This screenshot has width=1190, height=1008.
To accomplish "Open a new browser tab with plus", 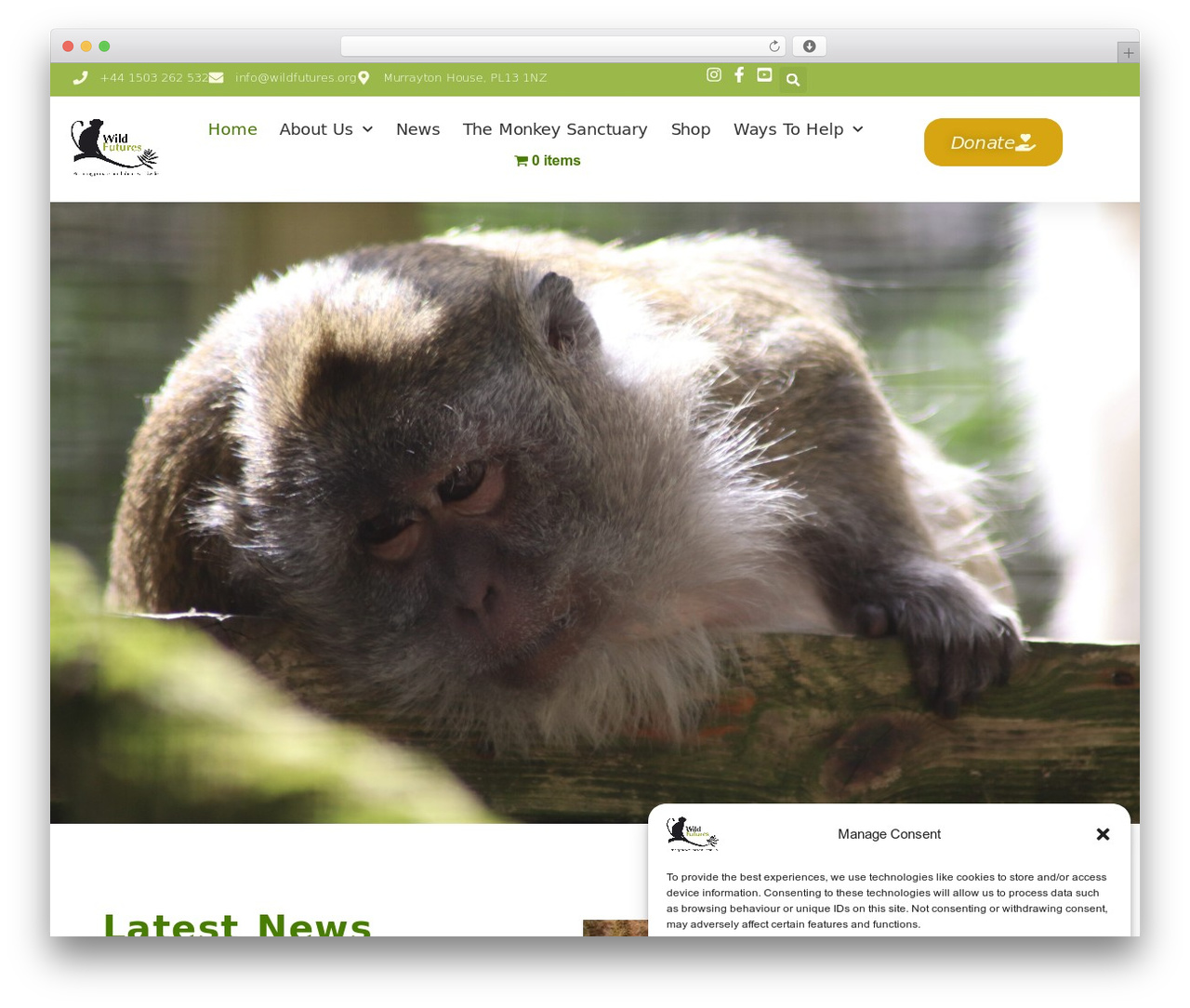I will click(1128, 53).
